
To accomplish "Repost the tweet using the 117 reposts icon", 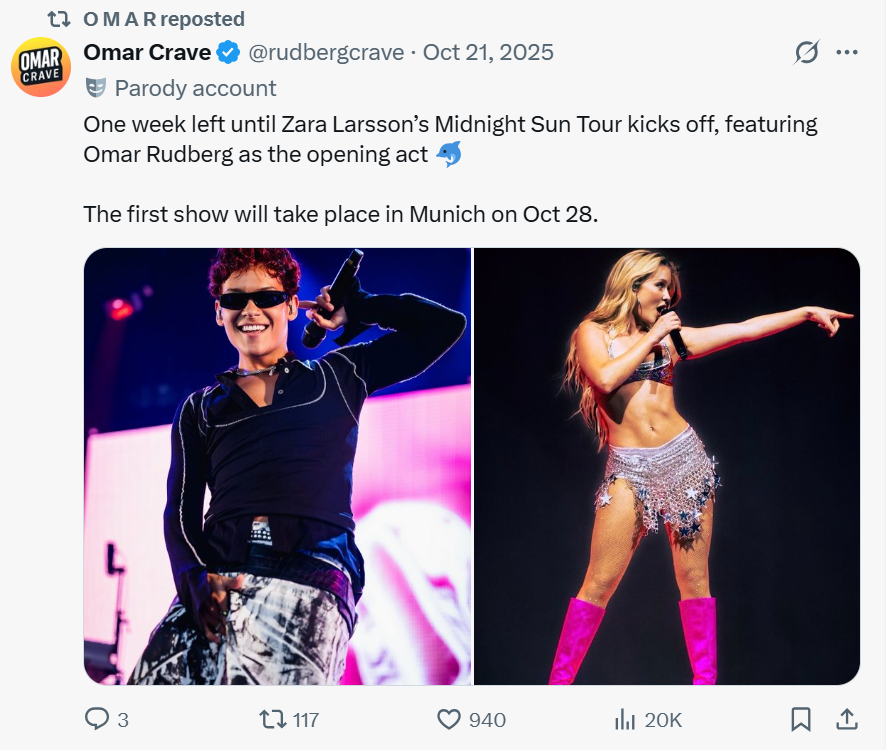I will [x=272, y=719].
